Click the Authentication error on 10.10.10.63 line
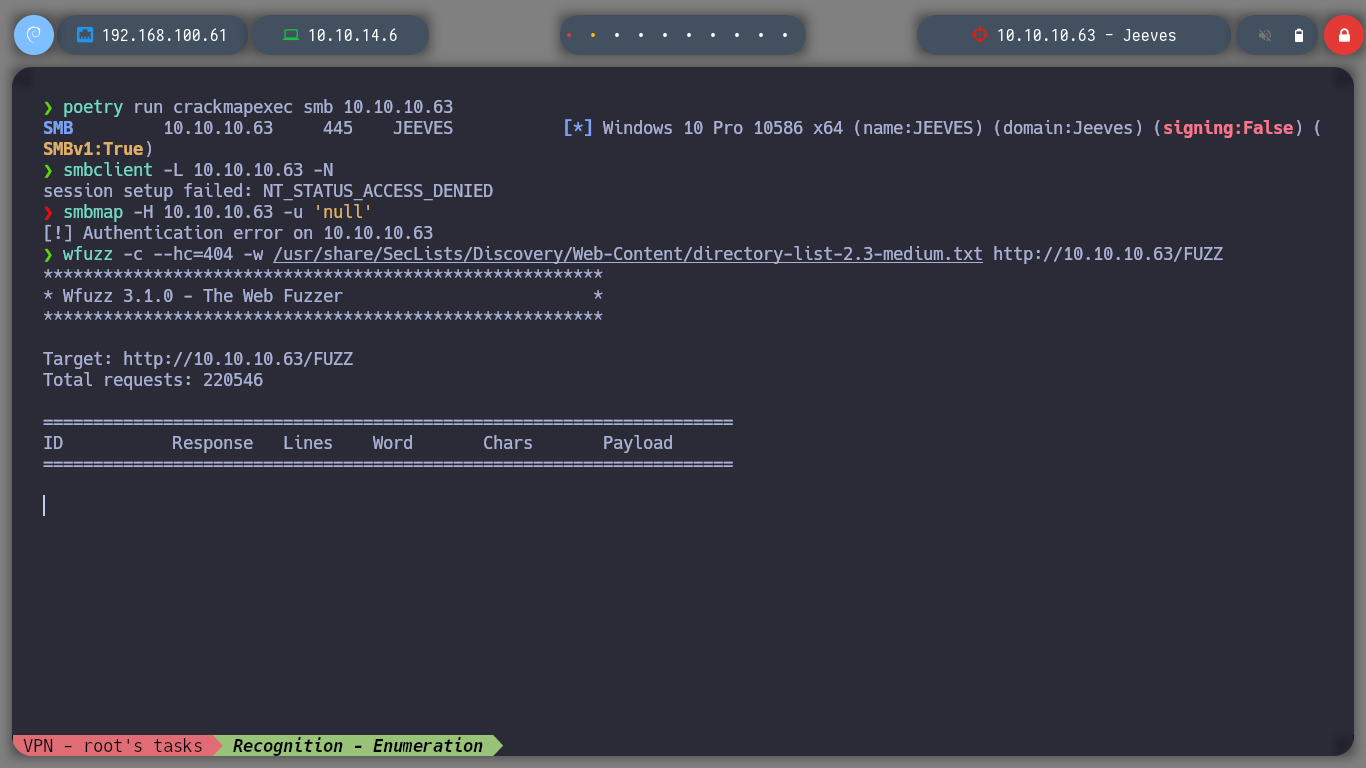Viewport: 1366px width, 768px height. point(238,233)
